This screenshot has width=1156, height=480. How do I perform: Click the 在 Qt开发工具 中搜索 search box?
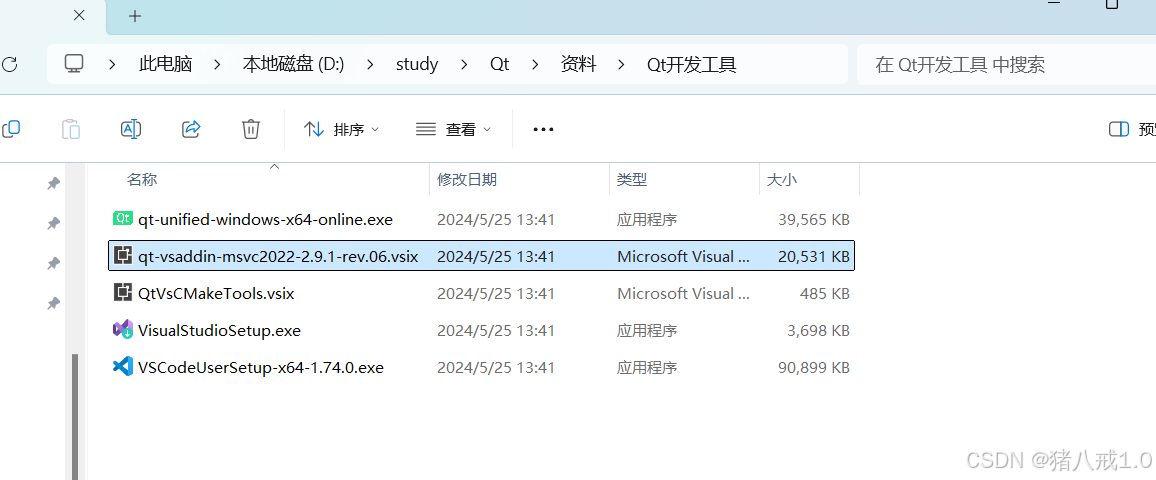tap(1006, 65)
